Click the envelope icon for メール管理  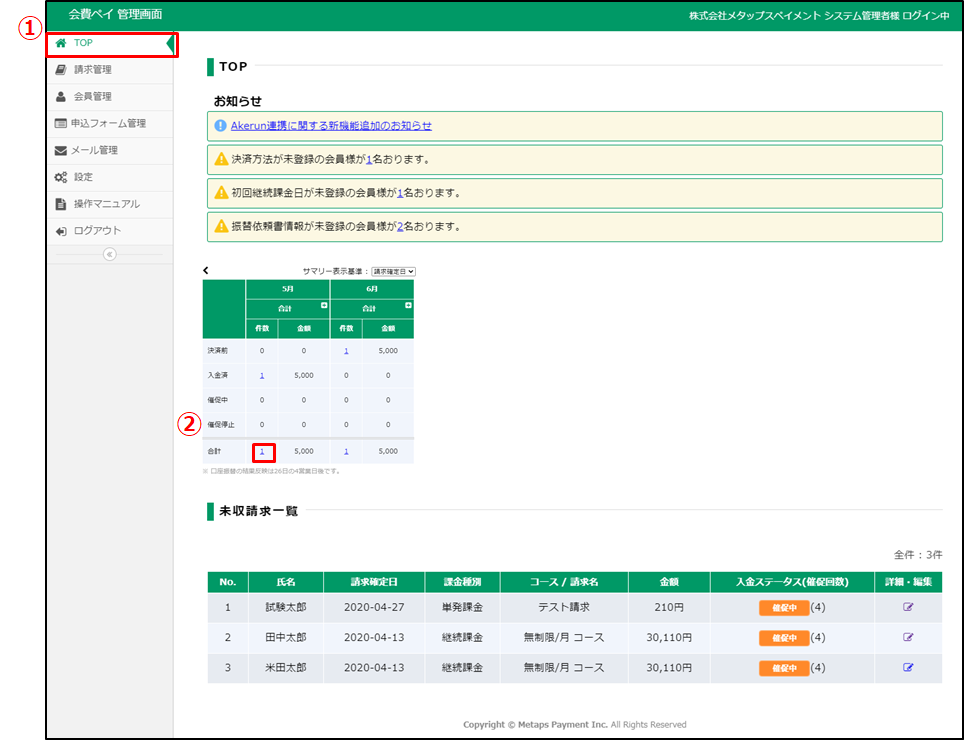pyautogui.click(x=60, y=150)
